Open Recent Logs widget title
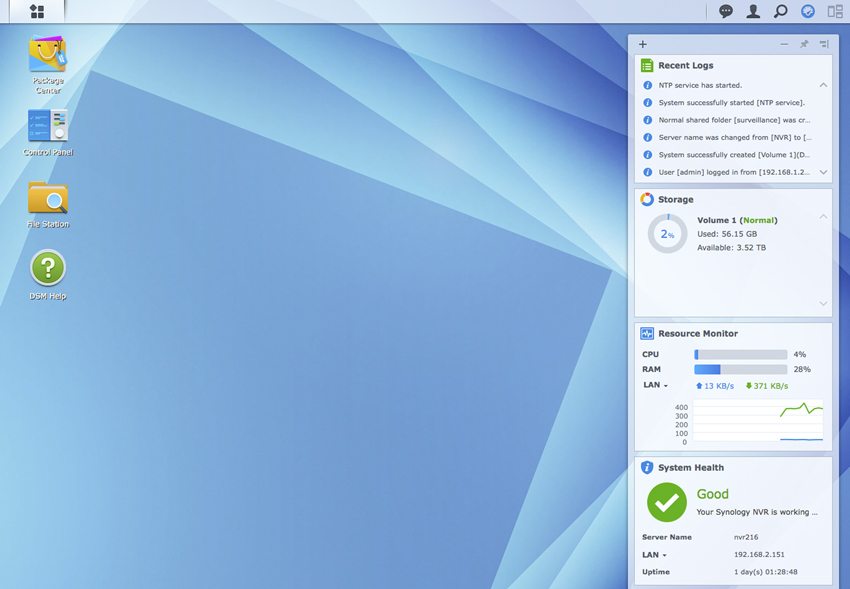850x589 pixels. pos(686,66)
